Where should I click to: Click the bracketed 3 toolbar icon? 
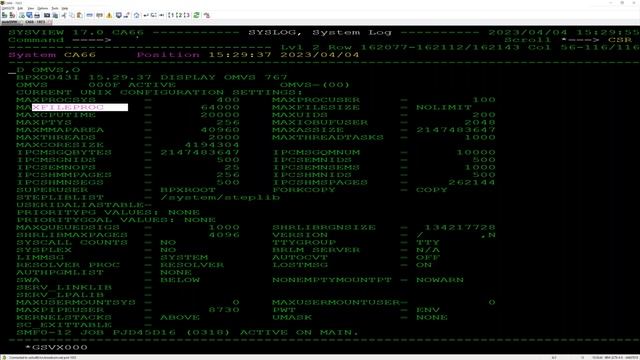187,15
